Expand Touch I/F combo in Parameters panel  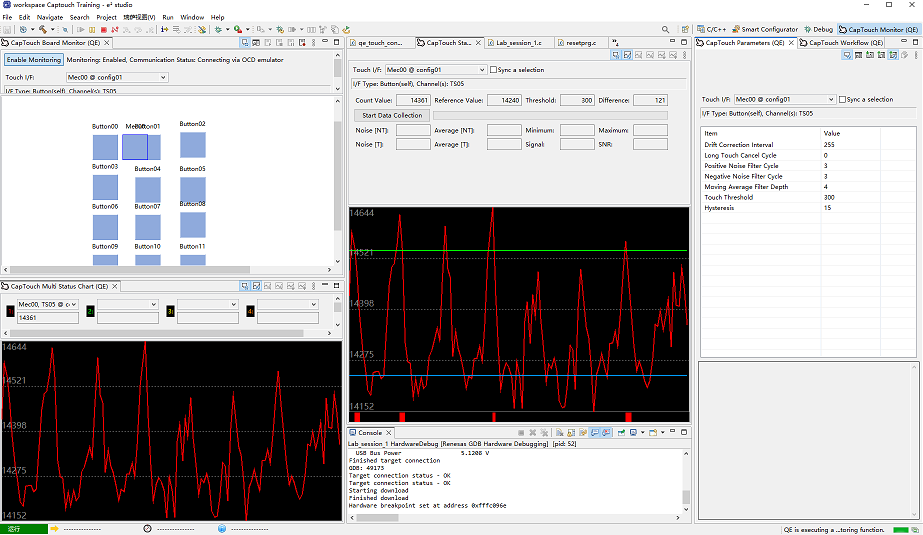pyautogui.click(x=830, y=100)
